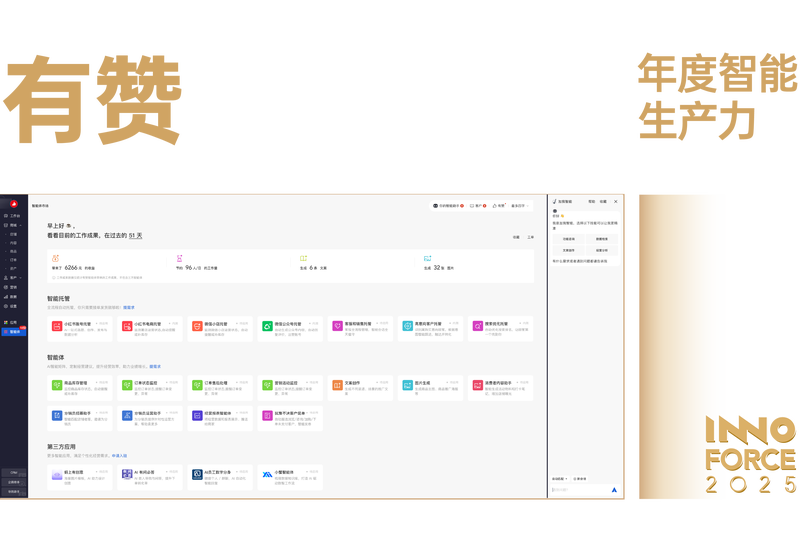Launch the 订单售后处理 agent icon

[x=197, y=385]
